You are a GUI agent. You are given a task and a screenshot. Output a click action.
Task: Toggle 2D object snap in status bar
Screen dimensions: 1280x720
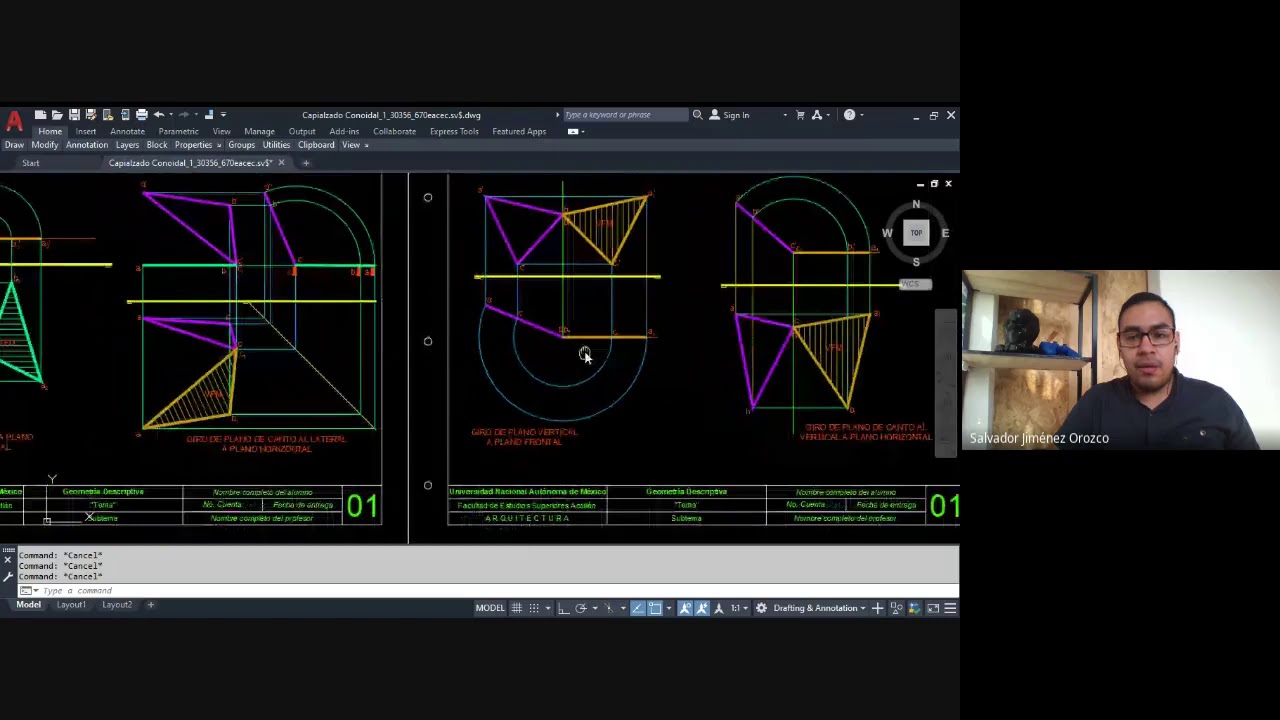[x=655, y=608]
